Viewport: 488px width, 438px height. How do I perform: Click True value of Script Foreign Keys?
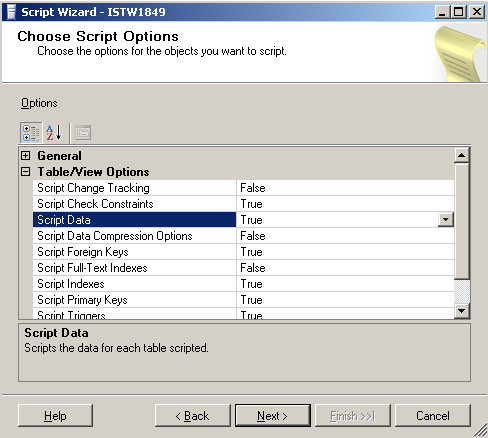345,252
